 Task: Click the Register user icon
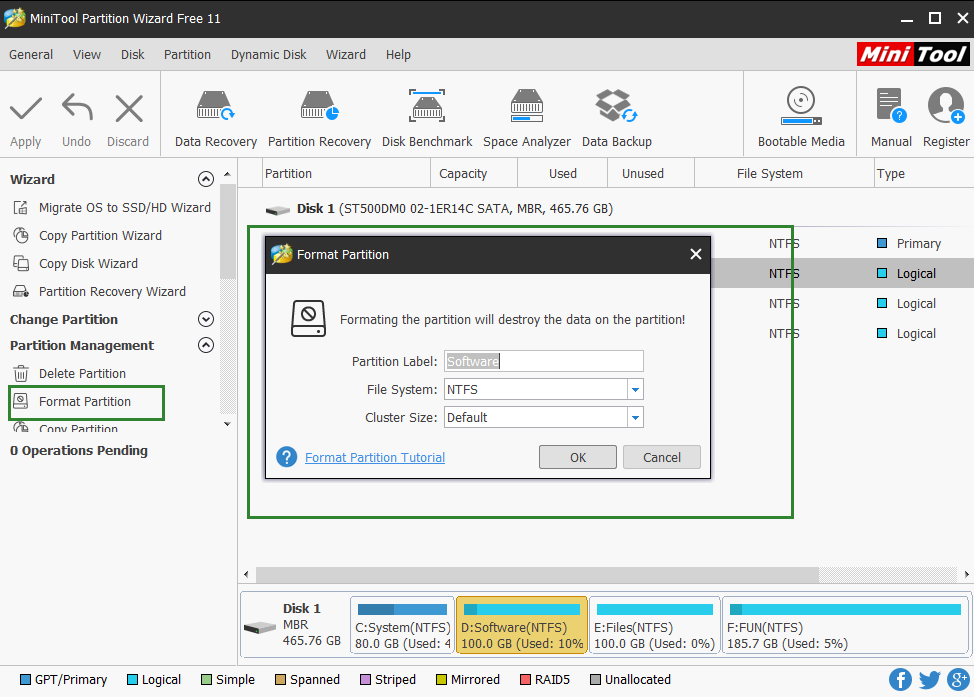coord(945,104)
